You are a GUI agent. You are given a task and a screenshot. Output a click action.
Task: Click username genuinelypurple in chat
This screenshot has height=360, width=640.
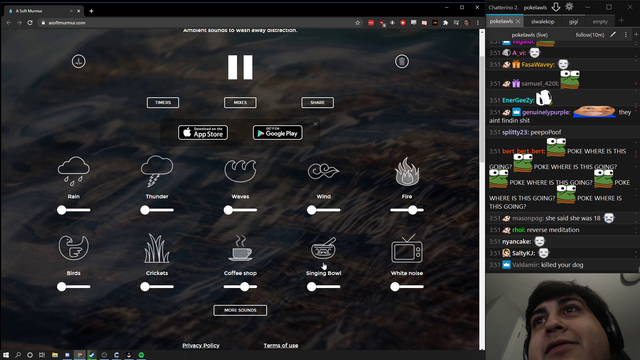pos(546,112)
